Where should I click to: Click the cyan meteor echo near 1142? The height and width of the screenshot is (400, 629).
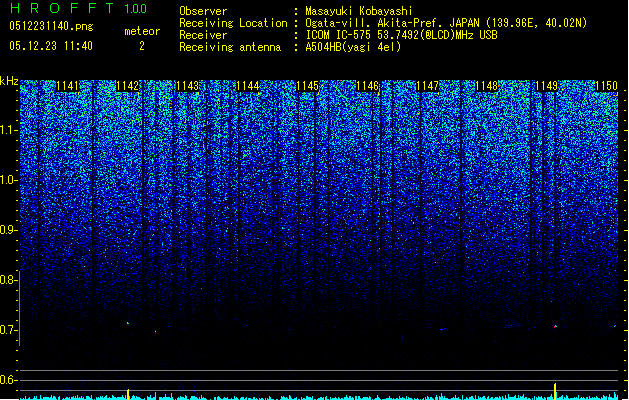[x=128, y=323]
